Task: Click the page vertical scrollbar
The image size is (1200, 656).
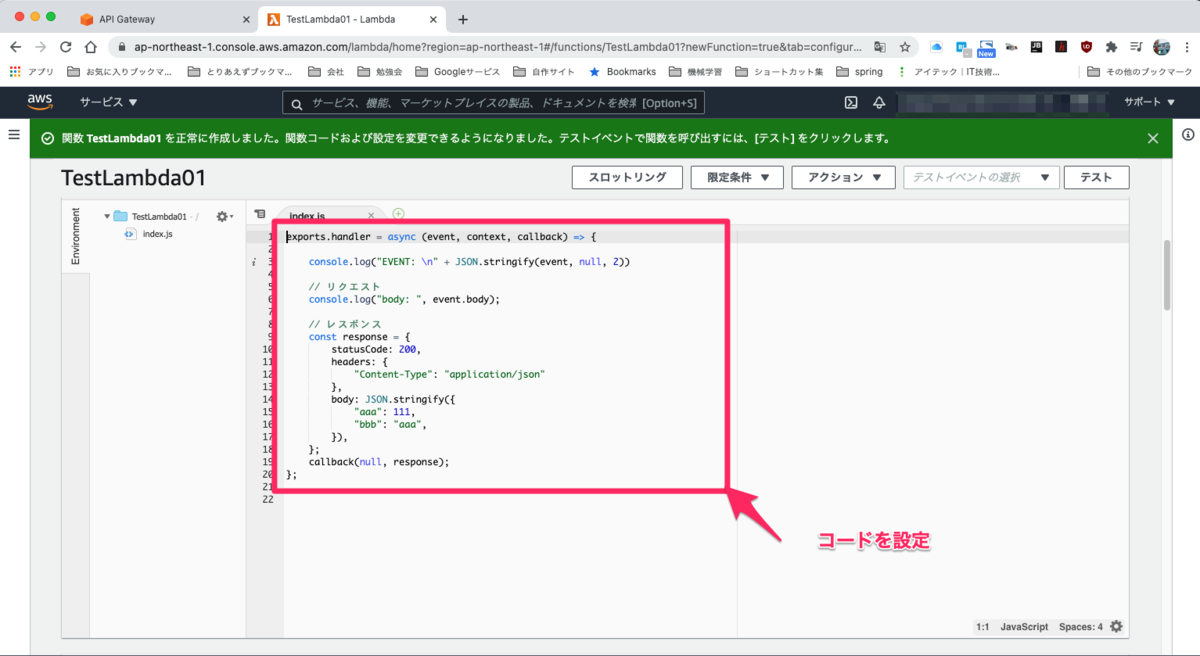Action: click(1166, 275)
